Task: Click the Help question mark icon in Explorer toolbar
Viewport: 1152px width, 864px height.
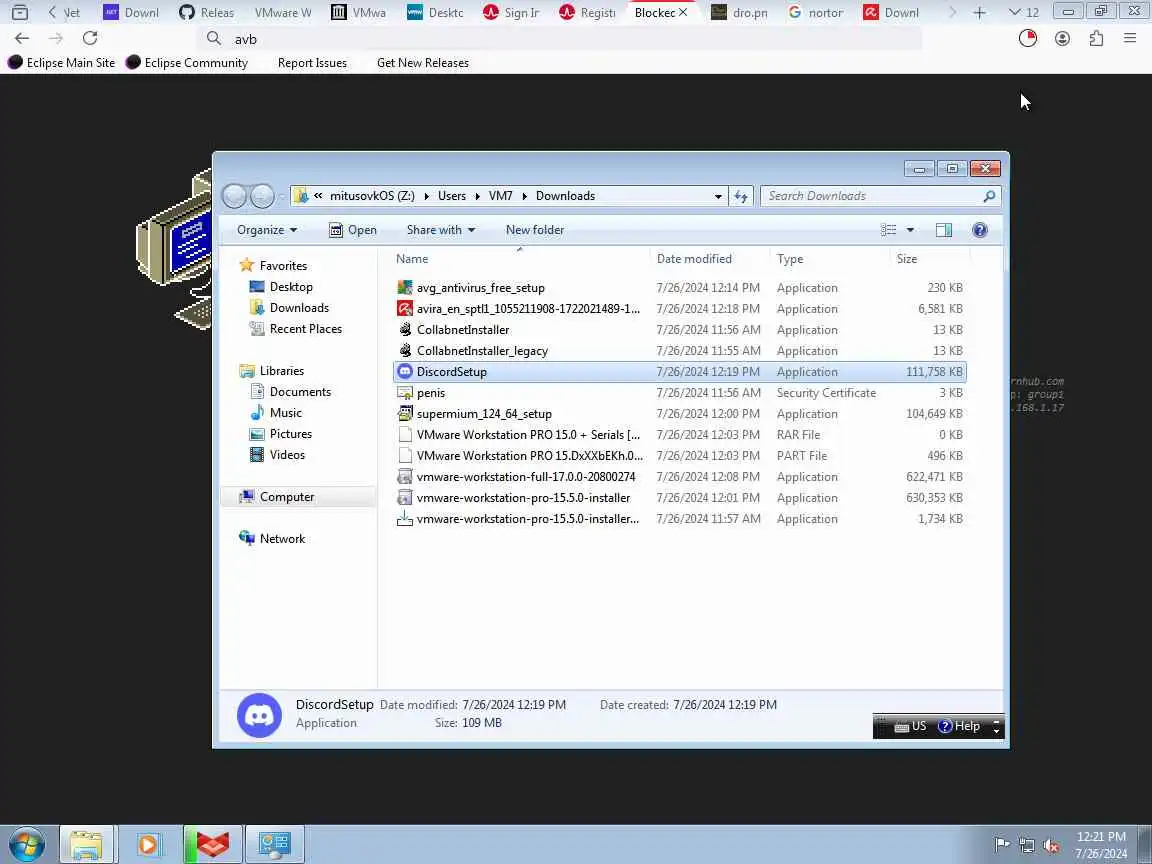Action: tap(979, 230)
